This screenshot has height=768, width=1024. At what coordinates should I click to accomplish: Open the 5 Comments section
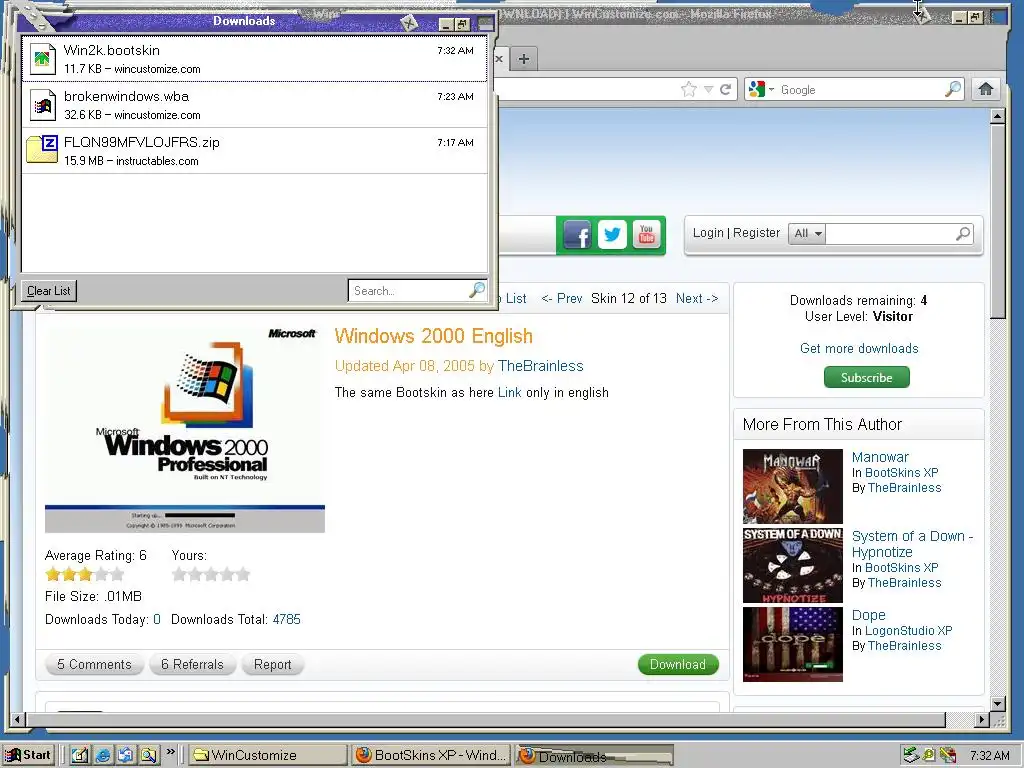94,664
